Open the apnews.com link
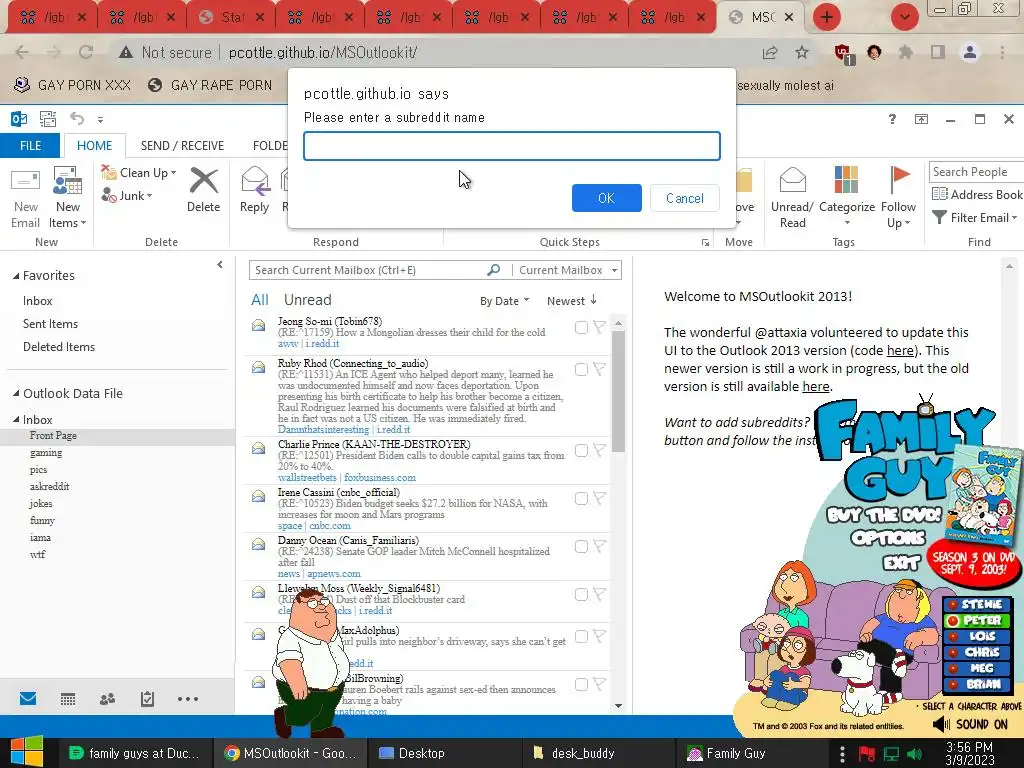Screen dimensions: 1024x768 [x=334, y=573]
